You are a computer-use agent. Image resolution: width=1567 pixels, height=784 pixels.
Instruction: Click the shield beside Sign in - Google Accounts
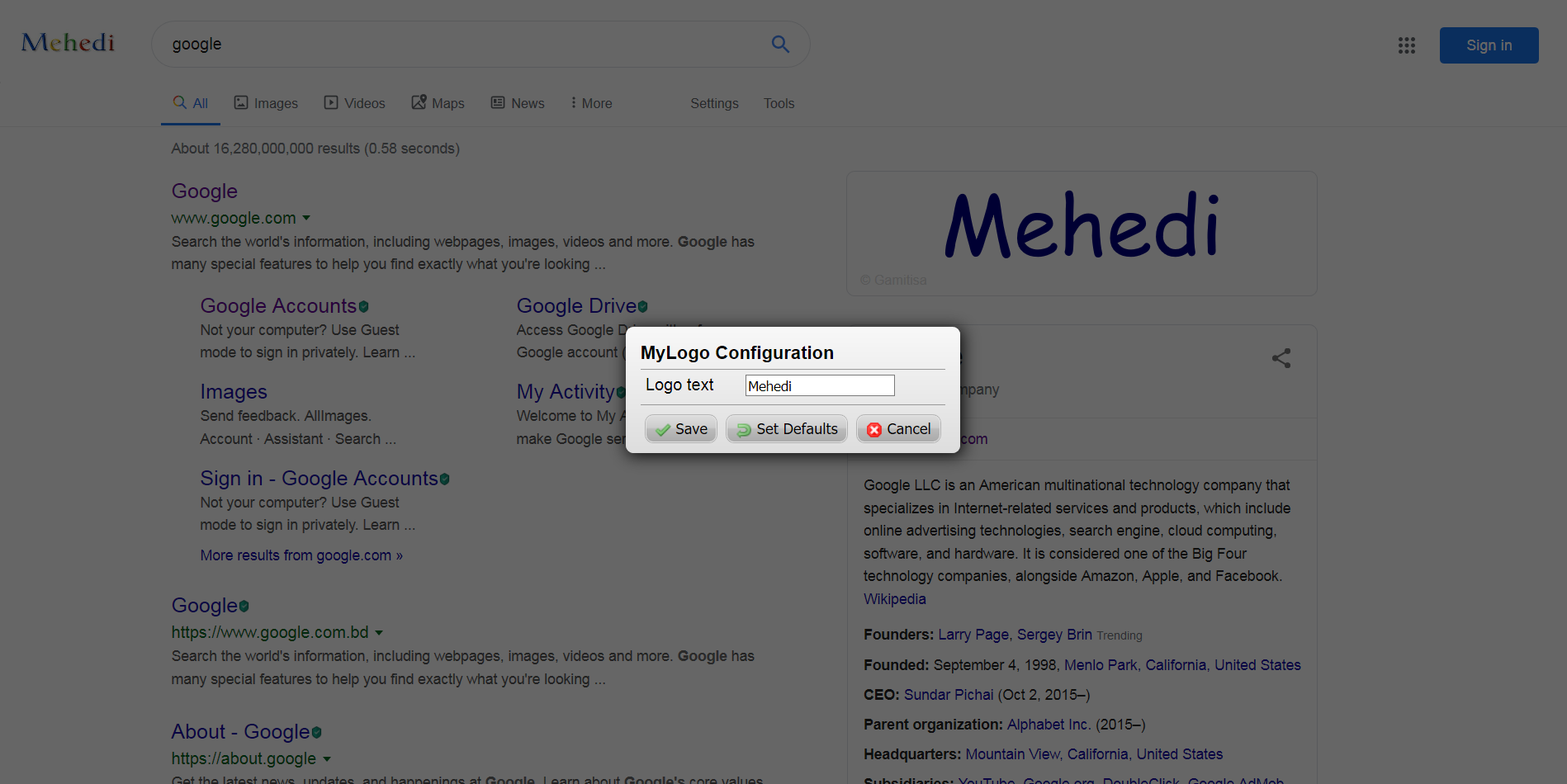point(444,479)
